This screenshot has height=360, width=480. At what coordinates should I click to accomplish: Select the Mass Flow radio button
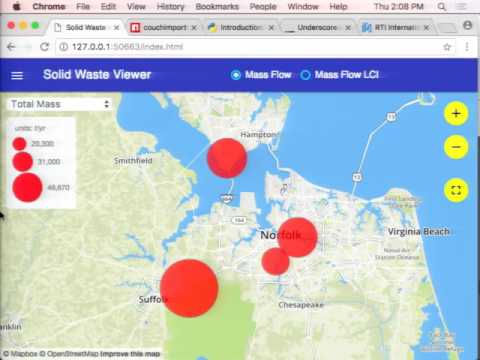pyautogui.click(x=236, y=75)
